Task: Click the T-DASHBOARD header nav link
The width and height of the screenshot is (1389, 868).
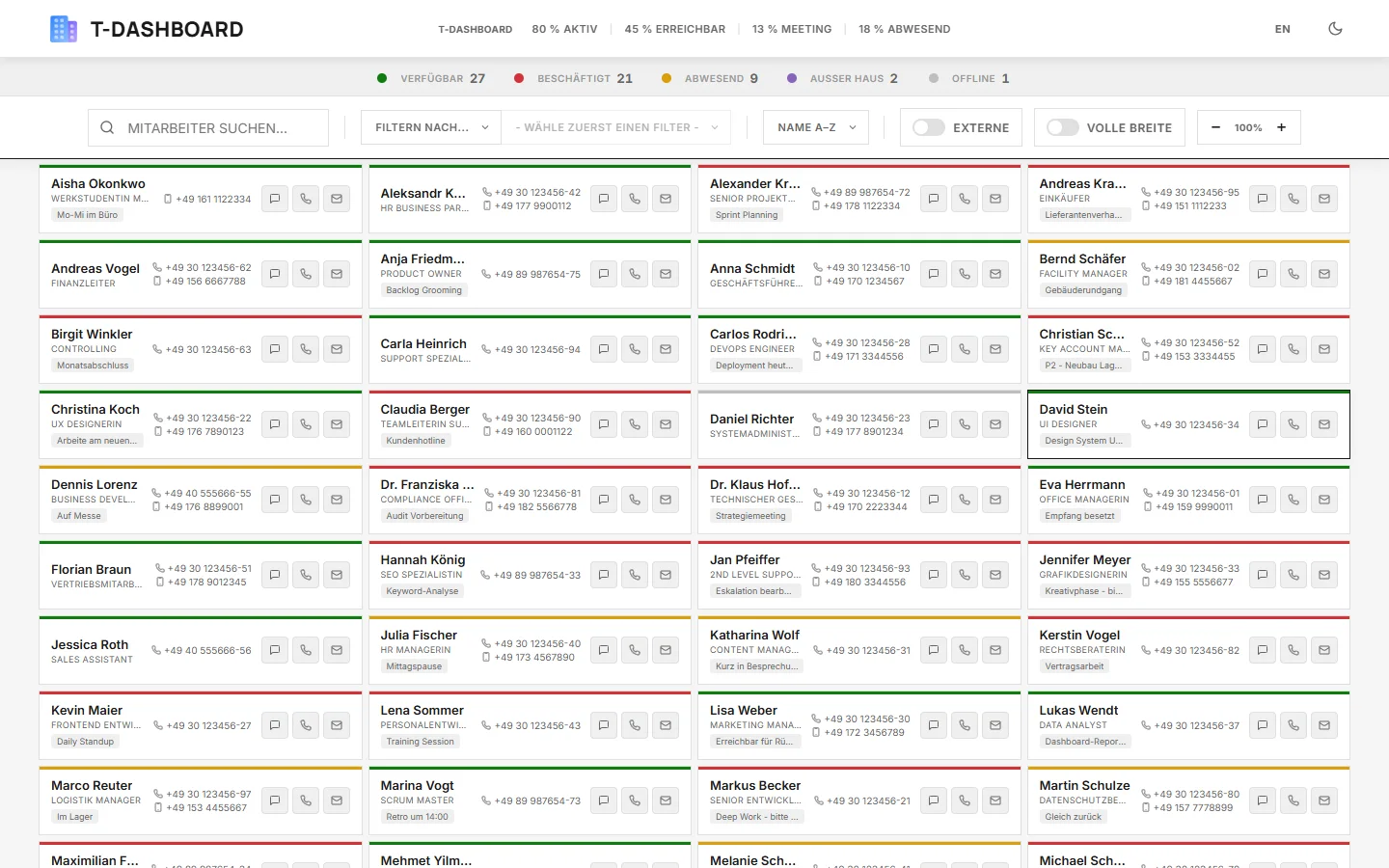Action: click(475, 29)
